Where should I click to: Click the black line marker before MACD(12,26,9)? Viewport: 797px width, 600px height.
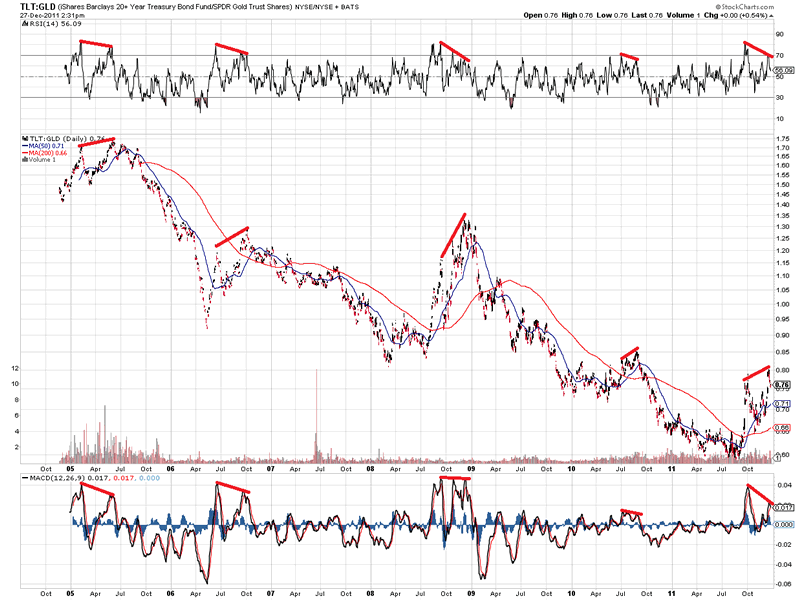pos(25,478)
